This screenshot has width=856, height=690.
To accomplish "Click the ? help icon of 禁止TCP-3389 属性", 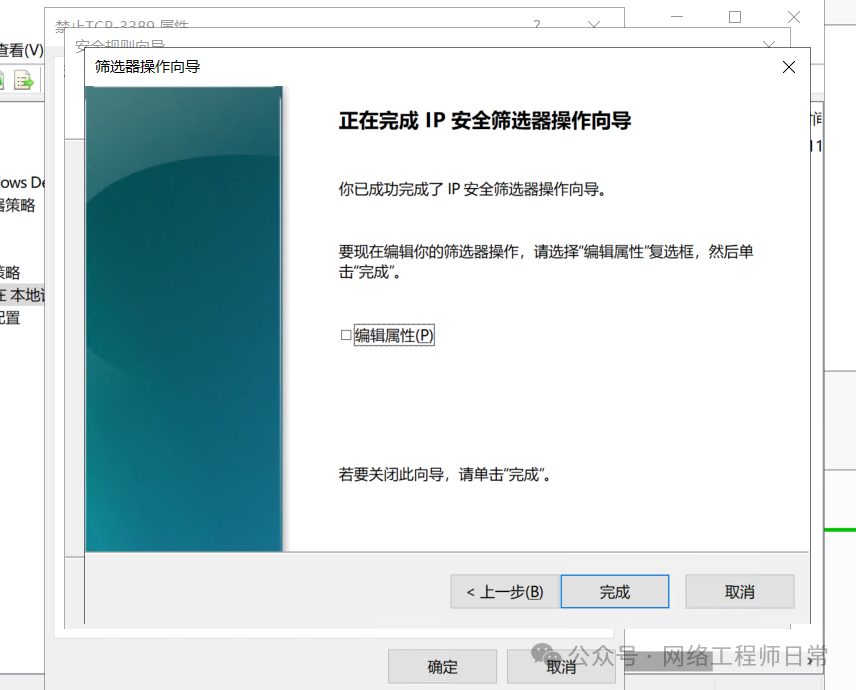I will (537, 24).
